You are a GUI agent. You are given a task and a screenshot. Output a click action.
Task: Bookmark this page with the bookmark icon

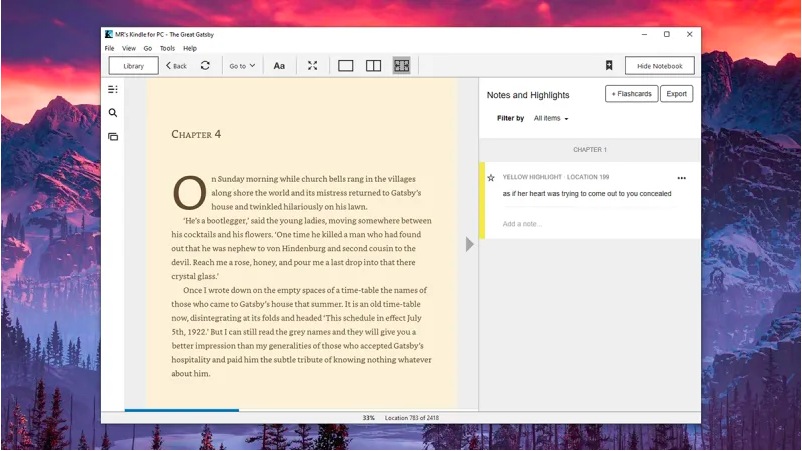(609, 65)
